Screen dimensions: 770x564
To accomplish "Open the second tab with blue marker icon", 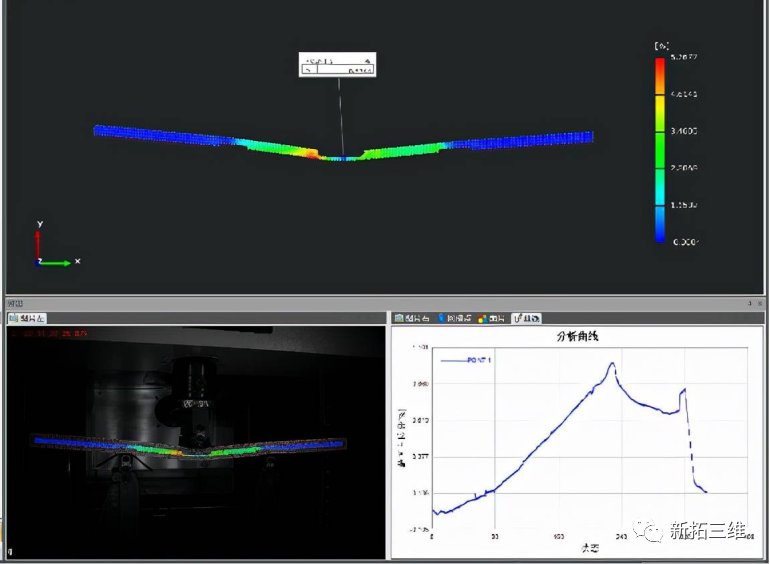I will pos(454,319).
